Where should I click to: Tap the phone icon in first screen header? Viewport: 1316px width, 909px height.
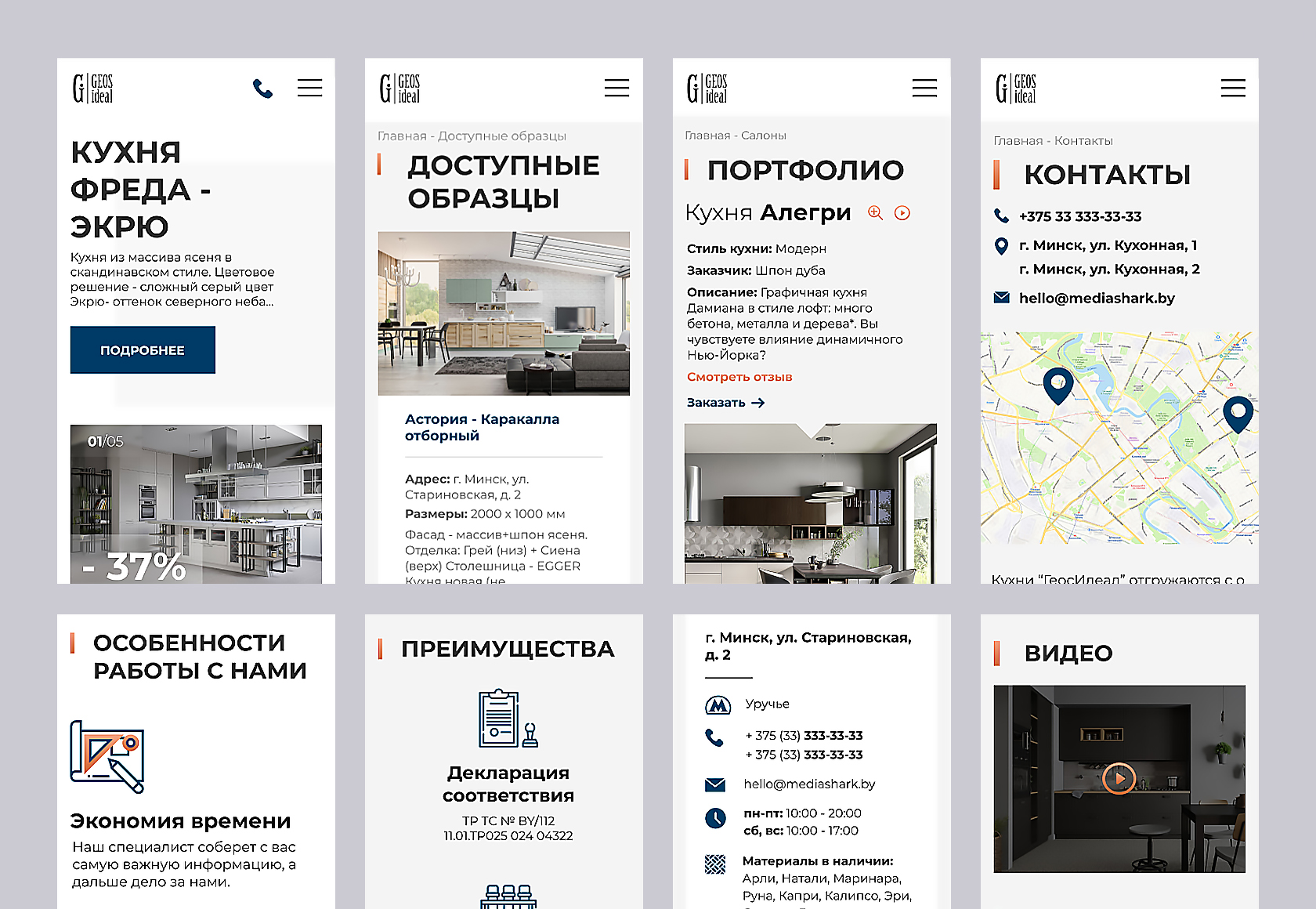tap(262, 89)
